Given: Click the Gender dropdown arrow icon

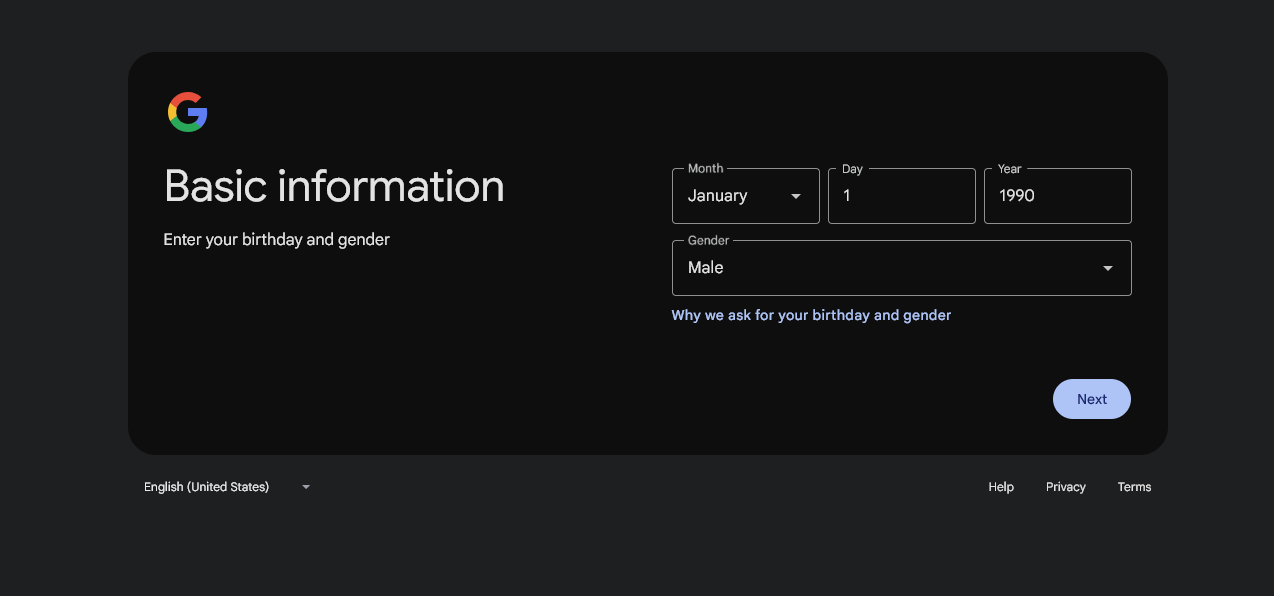Looking at the screenshot, I should tap(1107, 268).
